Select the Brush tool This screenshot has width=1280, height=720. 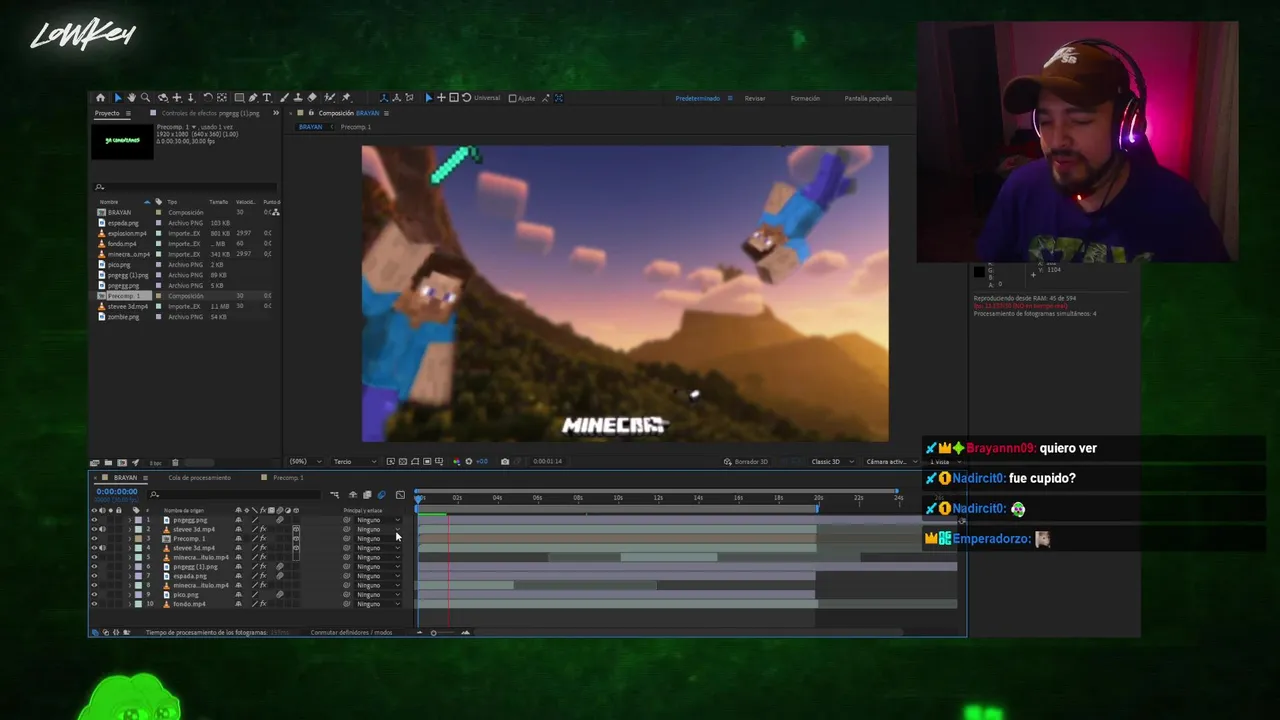(284, 98)
